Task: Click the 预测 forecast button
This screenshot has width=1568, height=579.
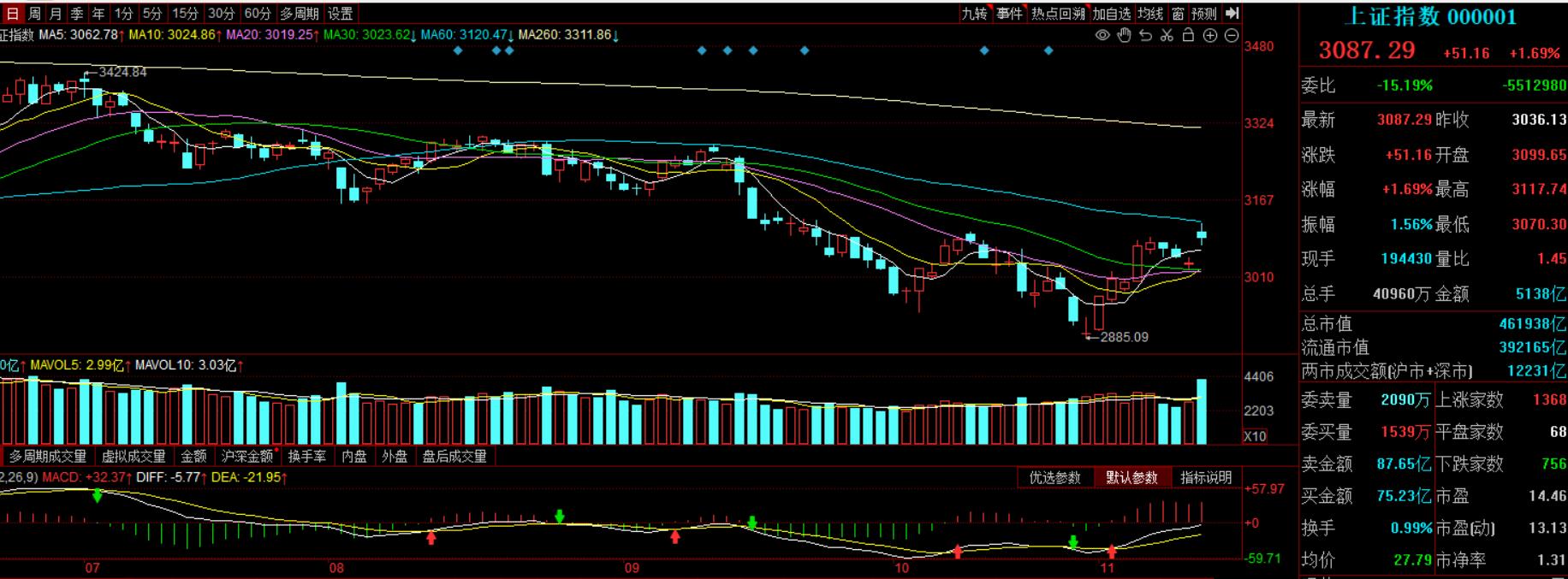Action: [1204, 14]
